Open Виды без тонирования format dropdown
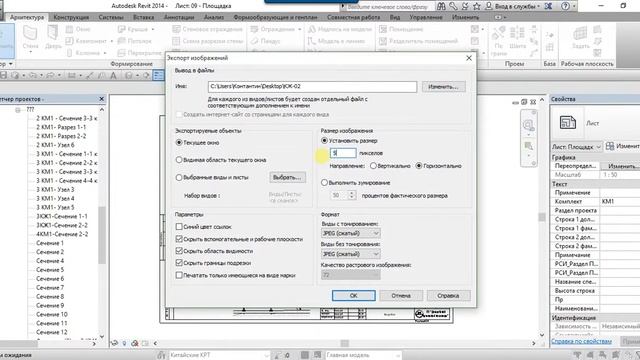This screenshot has height=360, width=640. [351, 254]
